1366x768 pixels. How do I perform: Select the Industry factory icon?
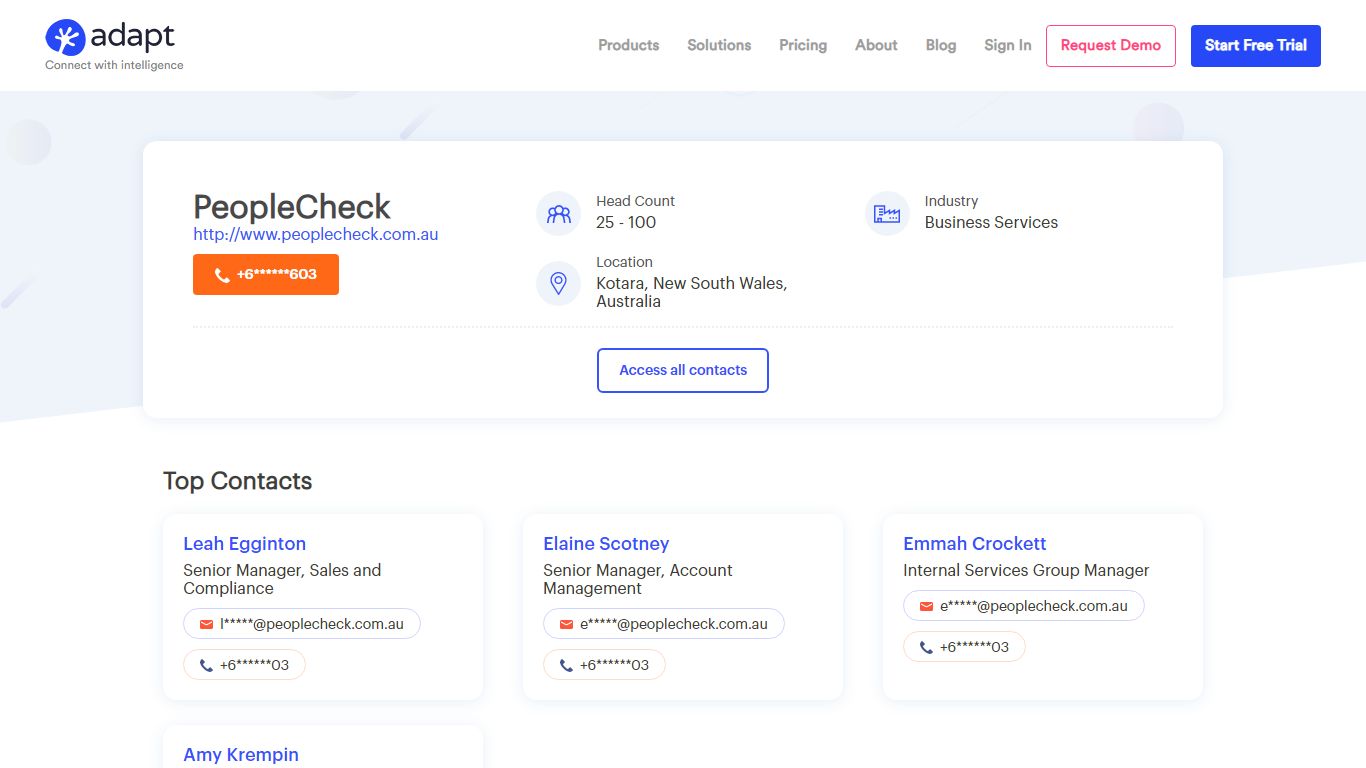click(x=887, y=213)
